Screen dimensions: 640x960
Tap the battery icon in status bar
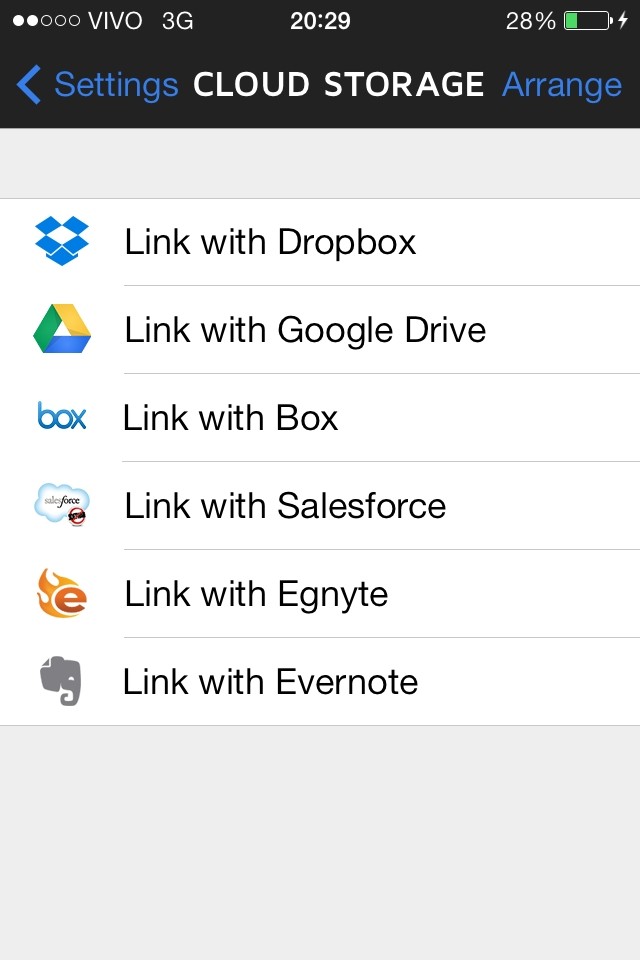pos(587,21)
